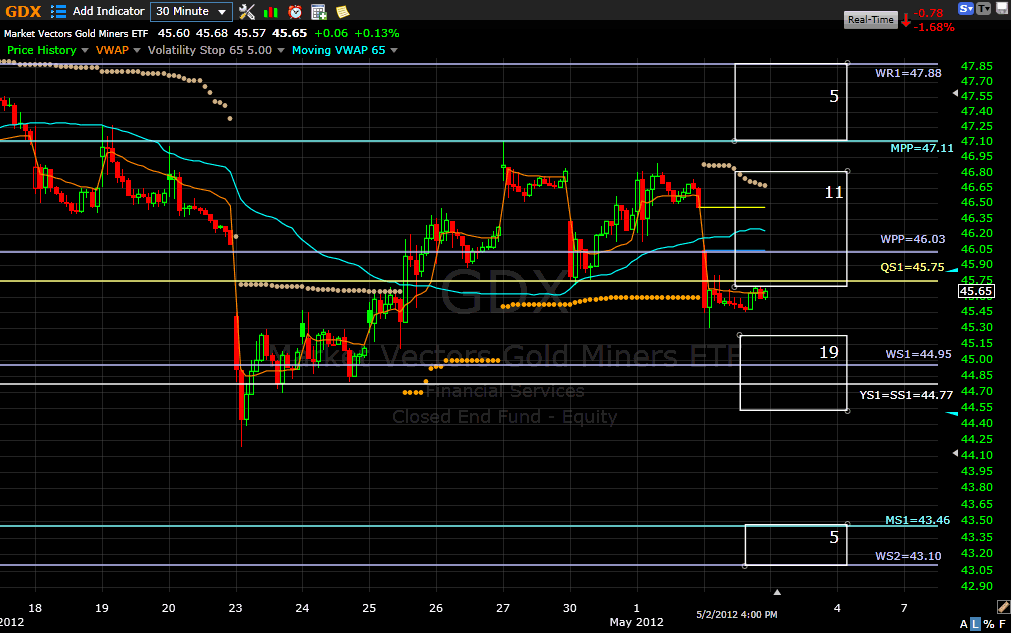Set an alert with the alarm clock icon

tap(295, 12)
